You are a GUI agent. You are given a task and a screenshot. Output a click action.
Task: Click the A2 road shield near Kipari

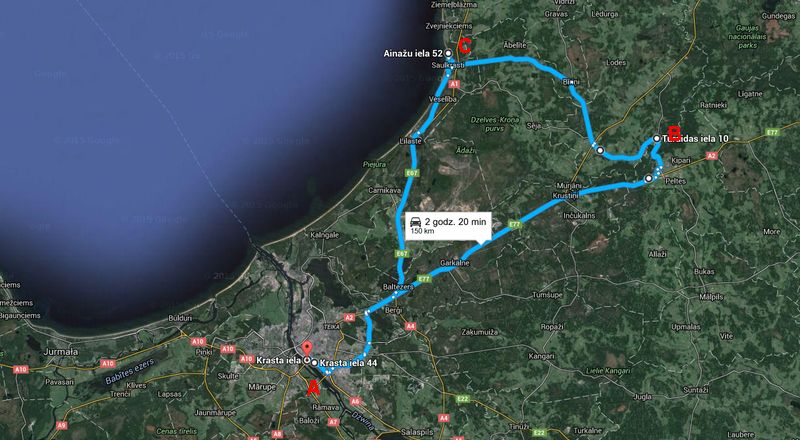tap(712, 156)
